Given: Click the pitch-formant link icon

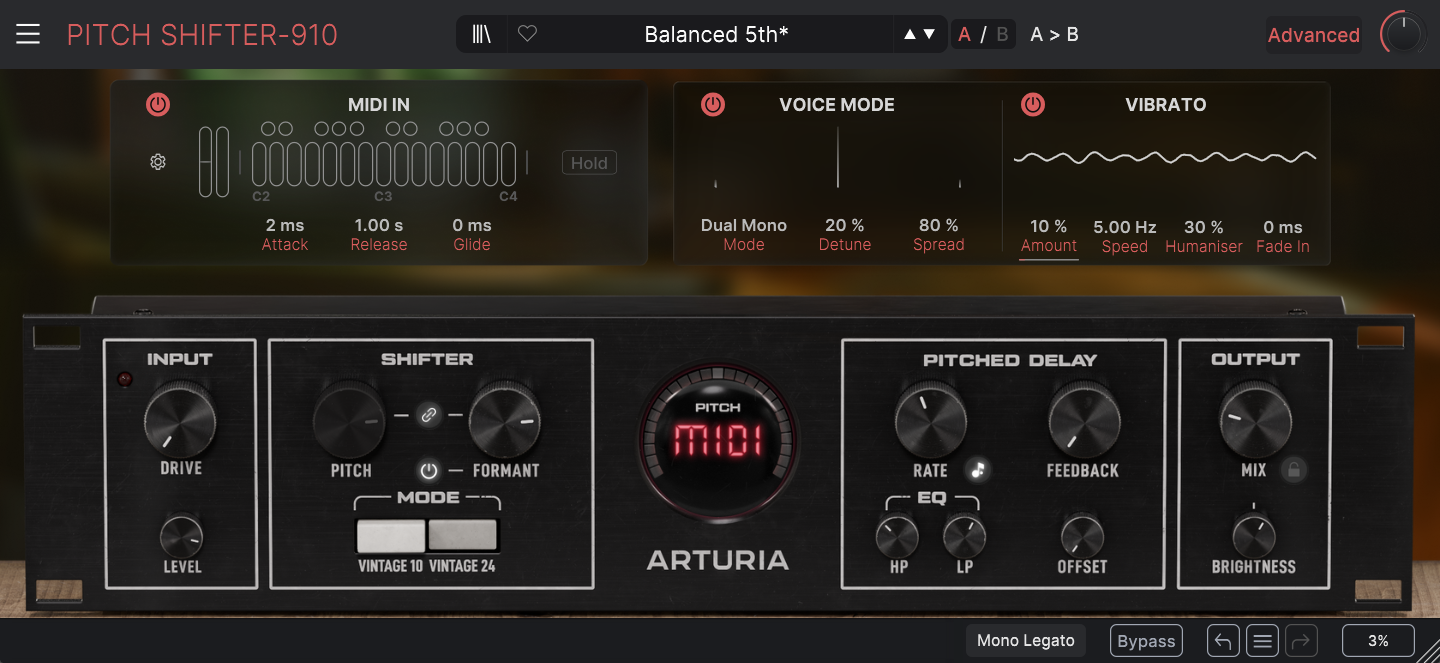Looking at the screenshot, I should tap(428, 416).
